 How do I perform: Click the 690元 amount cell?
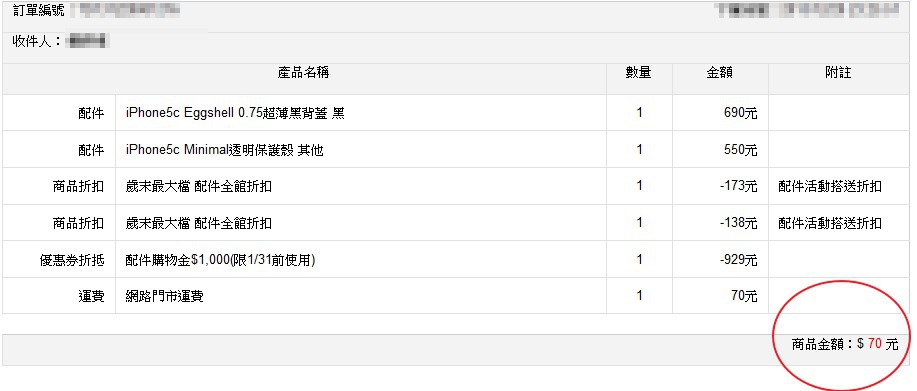740,113
